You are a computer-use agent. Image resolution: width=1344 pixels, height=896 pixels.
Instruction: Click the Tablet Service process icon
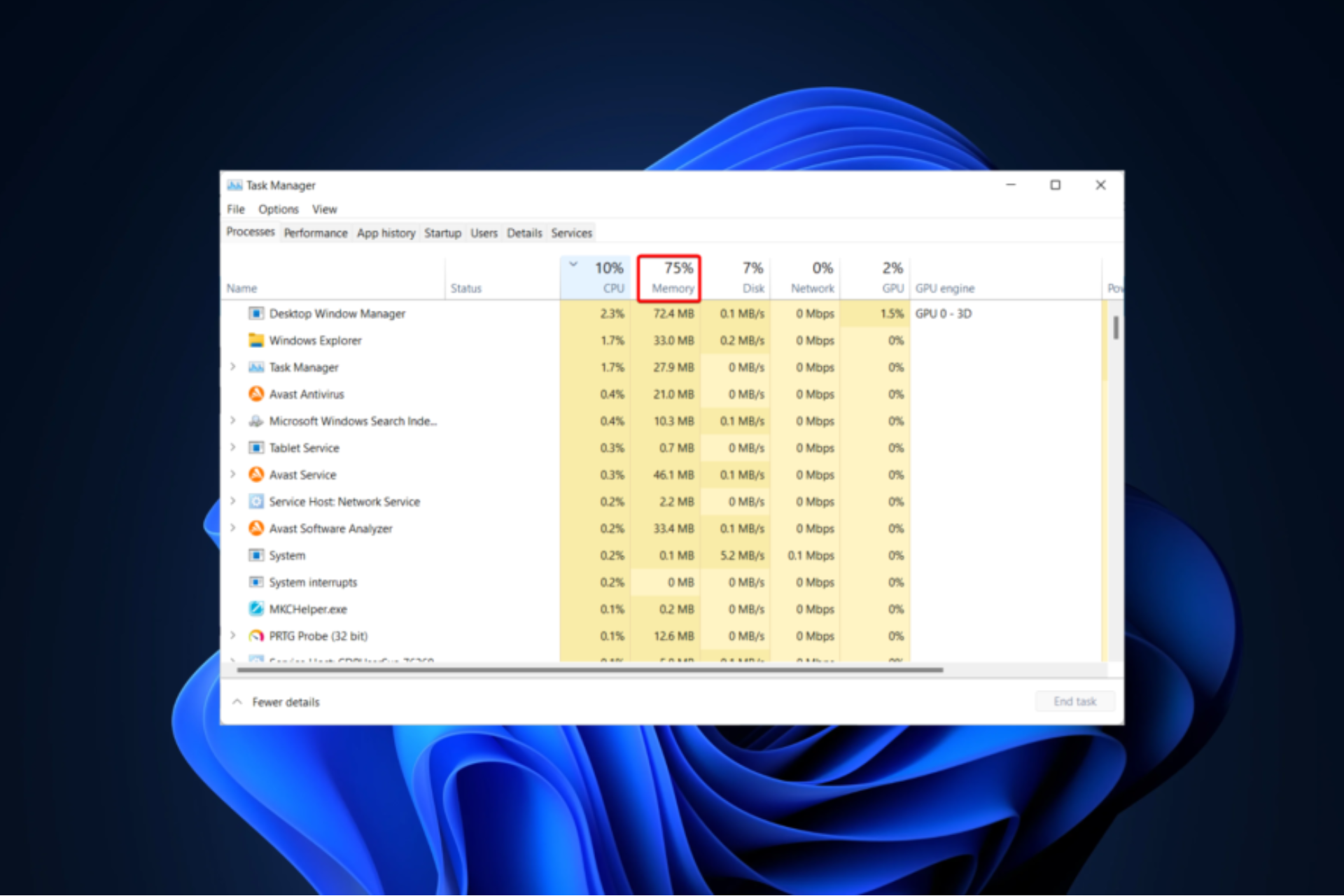coord(256,448)
